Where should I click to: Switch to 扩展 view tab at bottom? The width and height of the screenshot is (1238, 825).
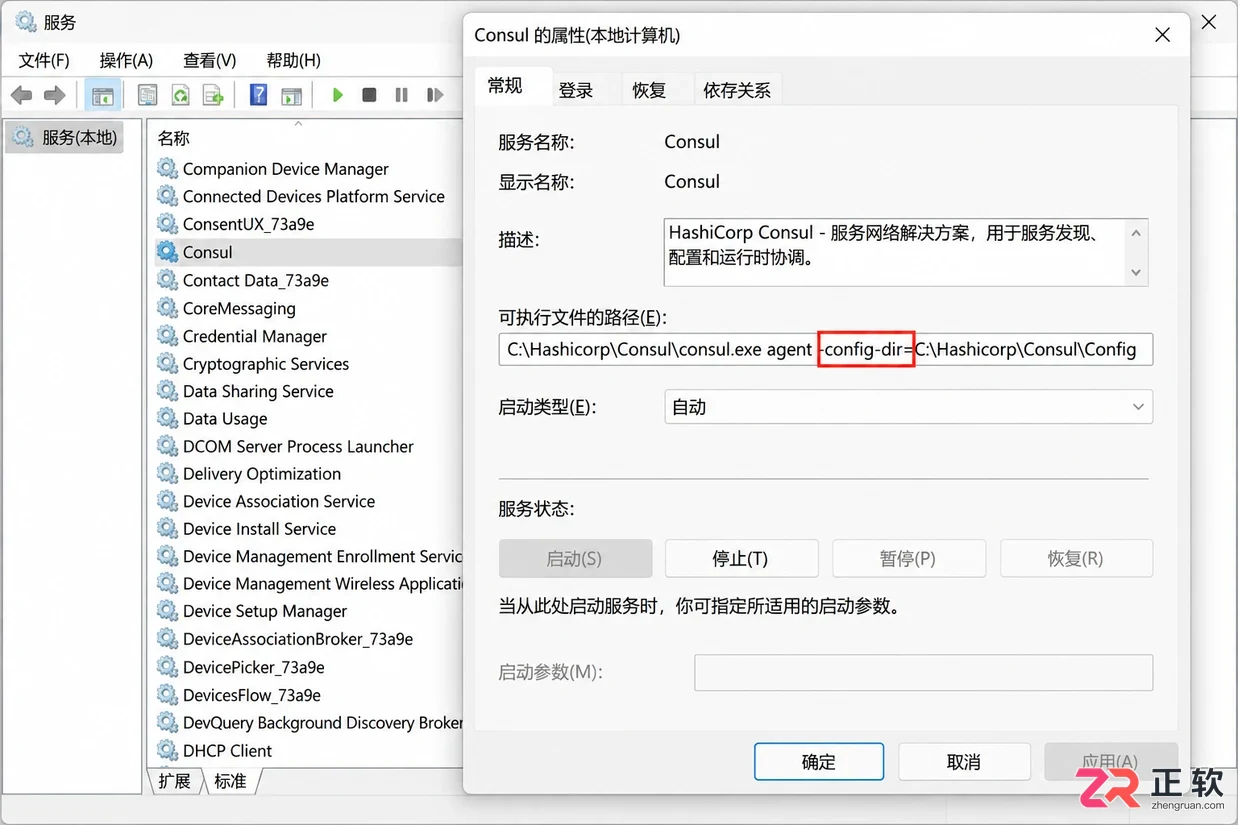pyautogui.click(x=174, y=781)
